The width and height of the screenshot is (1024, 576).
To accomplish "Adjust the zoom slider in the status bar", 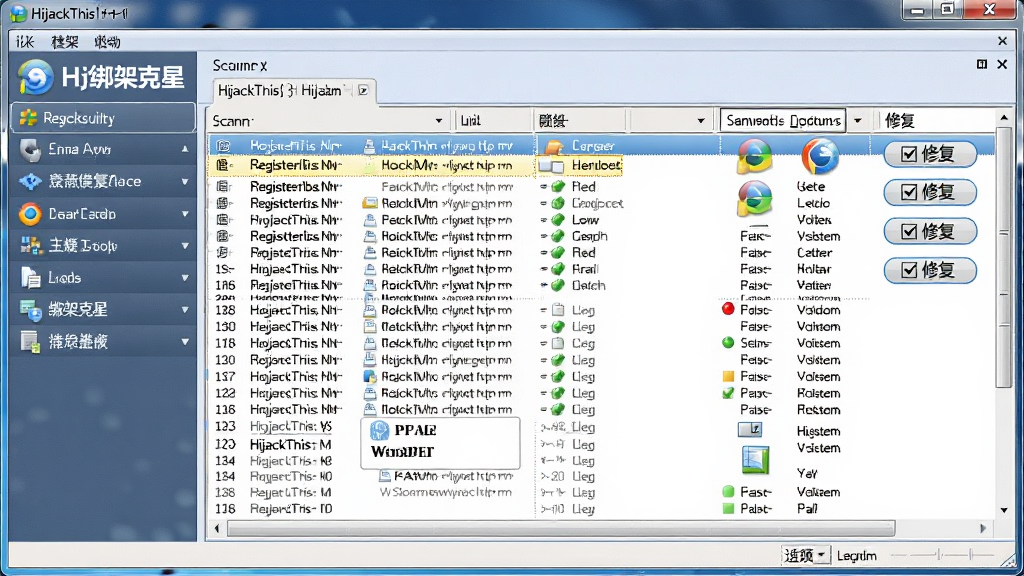I will (940, 555).
